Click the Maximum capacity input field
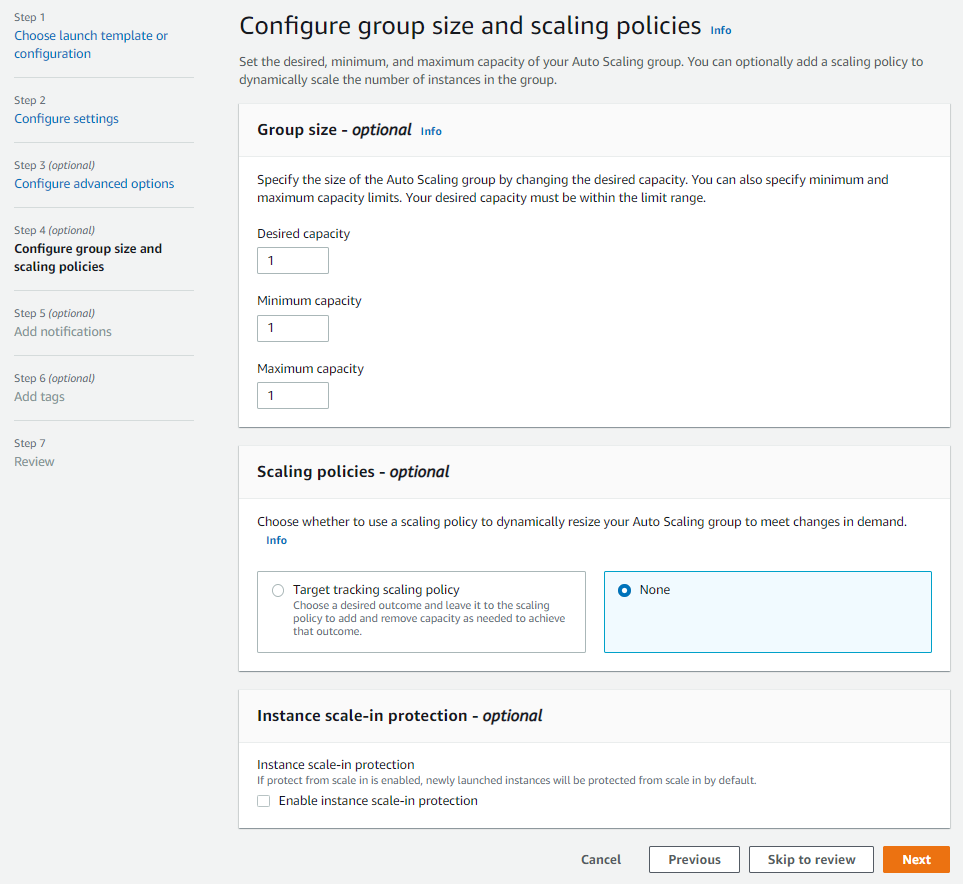Screen dimensions: 963x884 [x=293, y=396]
